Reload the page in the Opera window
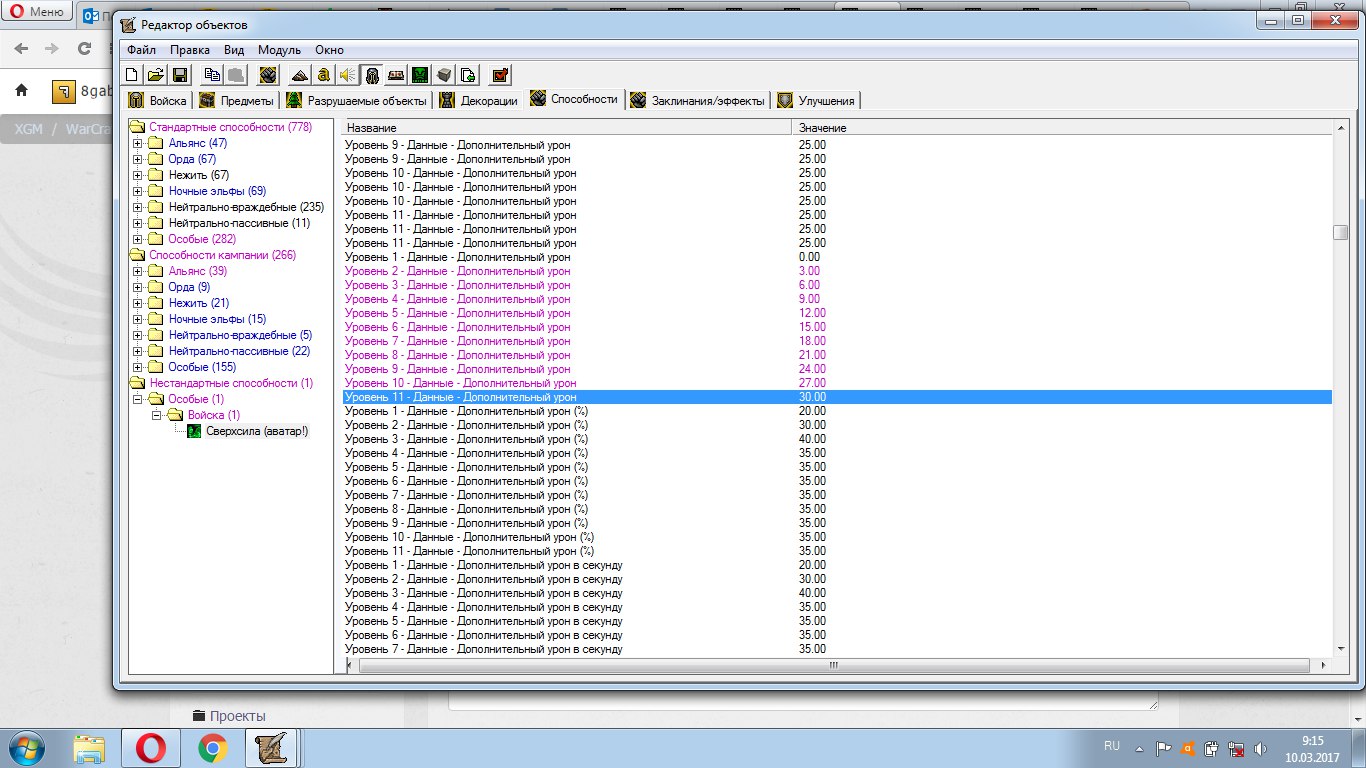 pos(84,48)
